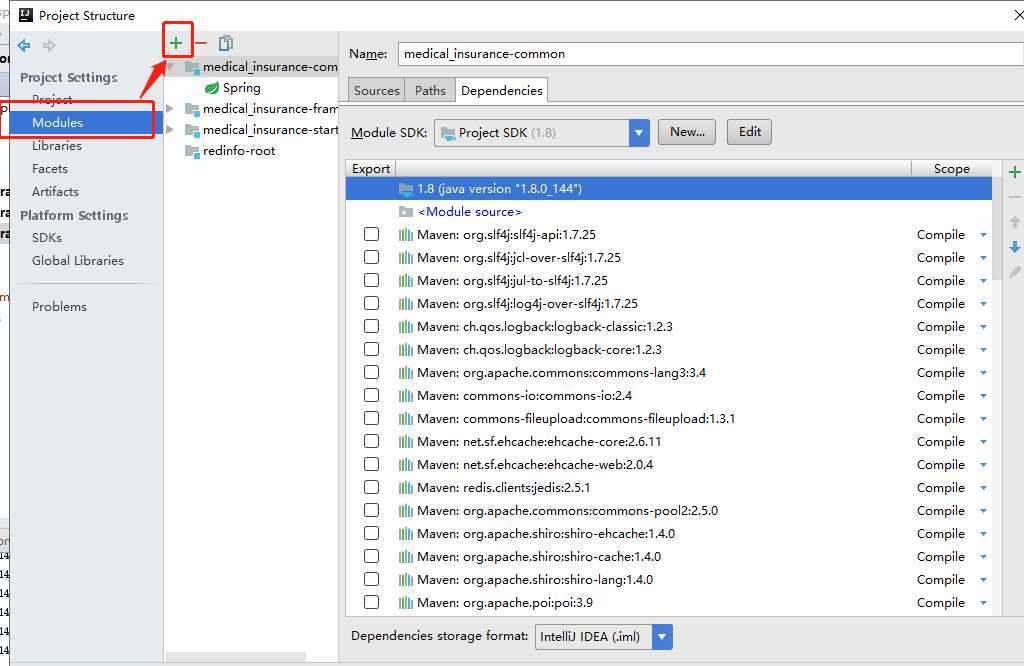The height and width of the screenshot is (666, 1024).
Task: Click the library icon of poi:3.9
Action: pos(406,603)
